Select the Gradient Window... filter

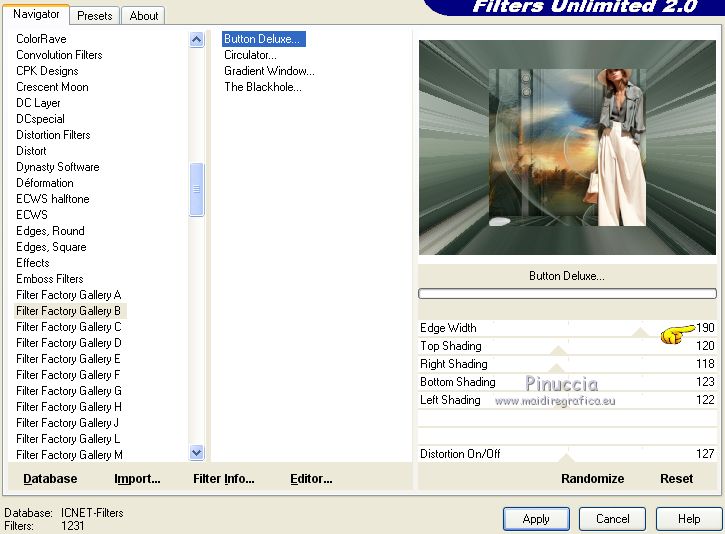(x=270, y=71)
